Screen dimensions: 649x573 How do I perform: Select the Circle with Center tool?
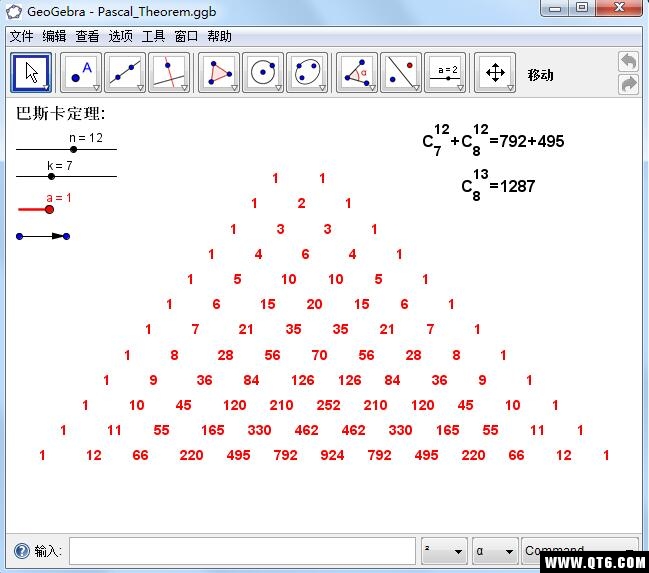[x=263, y=72]
